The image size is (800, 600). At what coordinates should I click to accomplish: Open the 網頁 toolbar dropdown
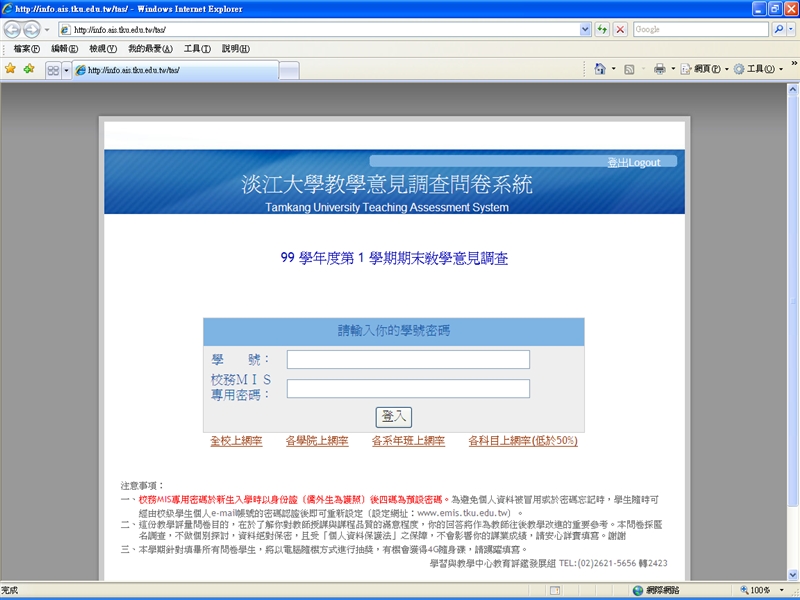[705, 69]
